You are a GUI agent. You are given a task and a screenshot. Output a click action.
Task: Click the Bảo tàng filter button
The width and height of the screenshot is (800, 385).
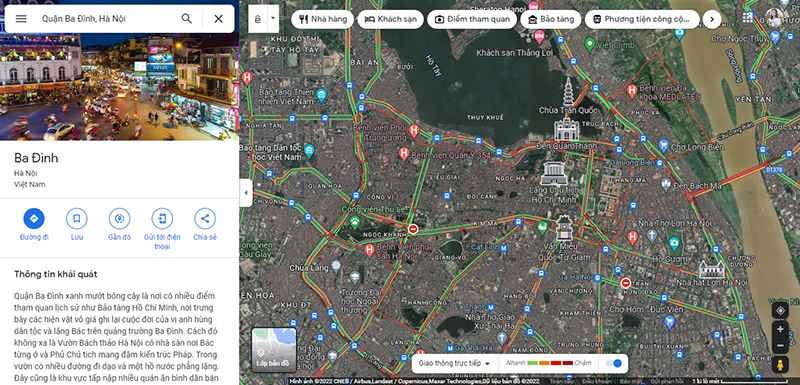pyautogui.click(x=551, y=19)
